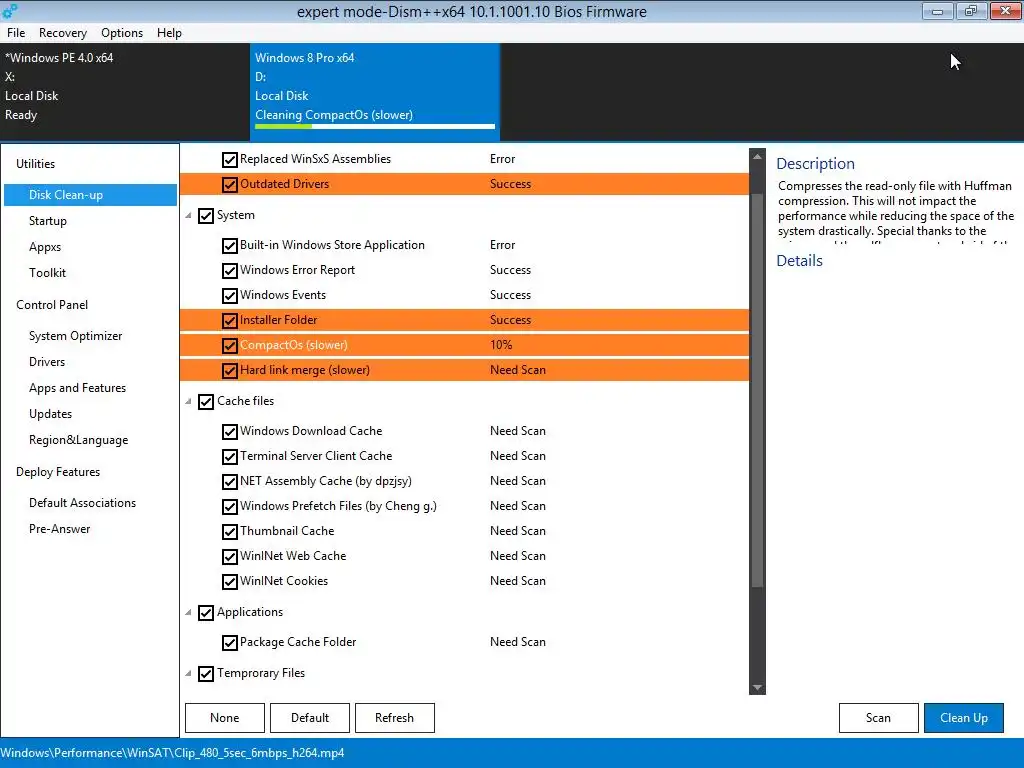The image size is (1024, 768).
Task: Click the Replaced WinSxS Assemblies Error status
Action: pos(502,159)
